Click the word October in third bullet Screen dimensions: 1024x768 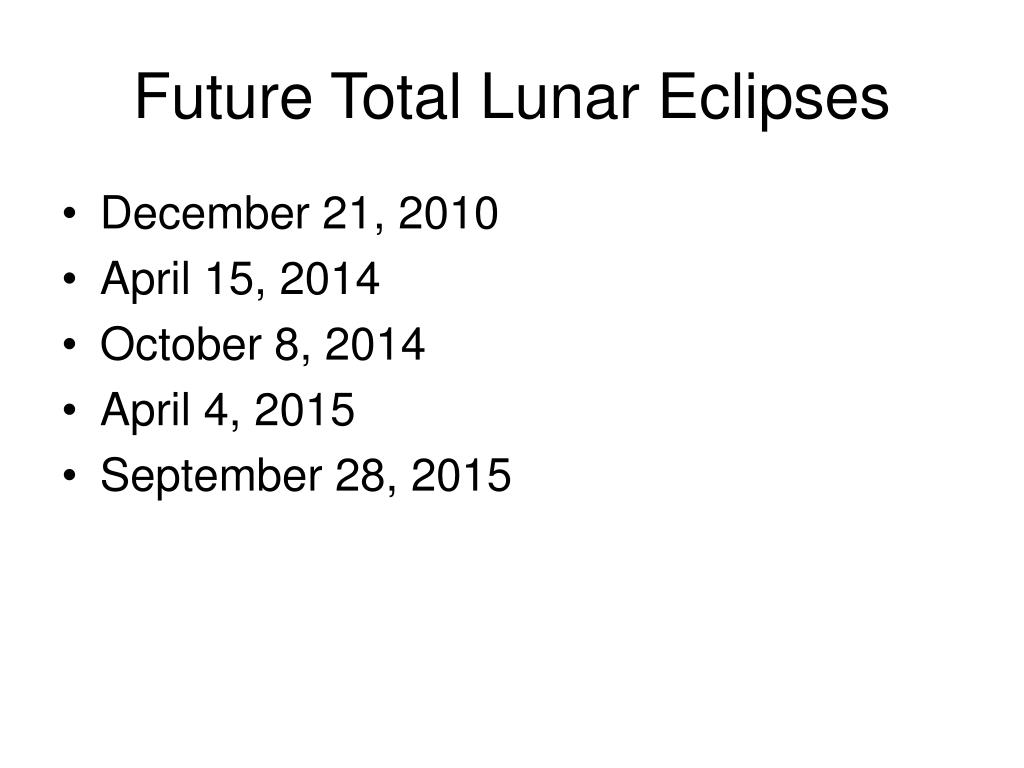pyautogui.click(x=181, y=344)
